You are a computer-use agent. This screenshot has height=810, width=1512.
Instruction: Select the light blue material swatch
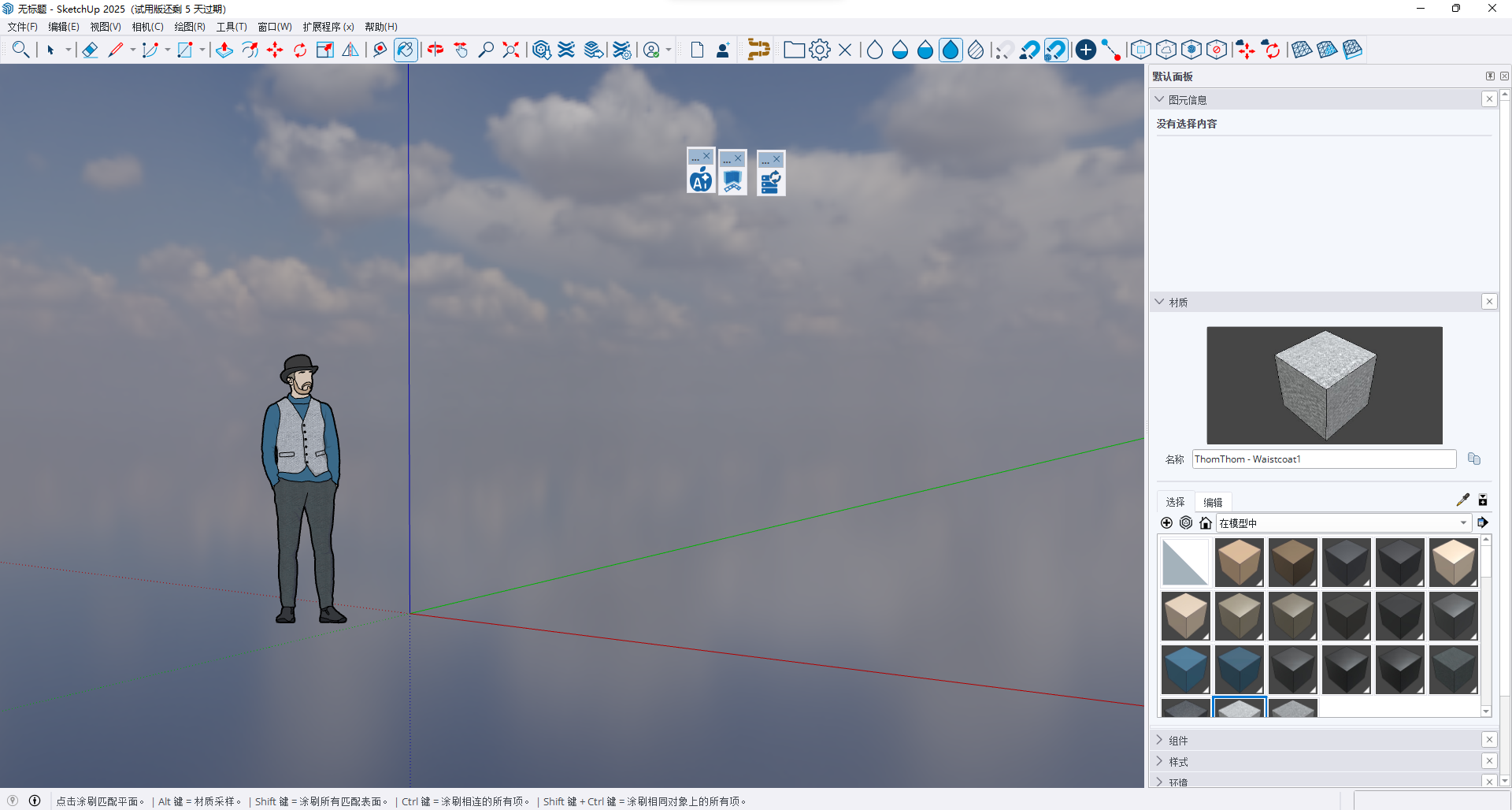[x=1185, y=670]
